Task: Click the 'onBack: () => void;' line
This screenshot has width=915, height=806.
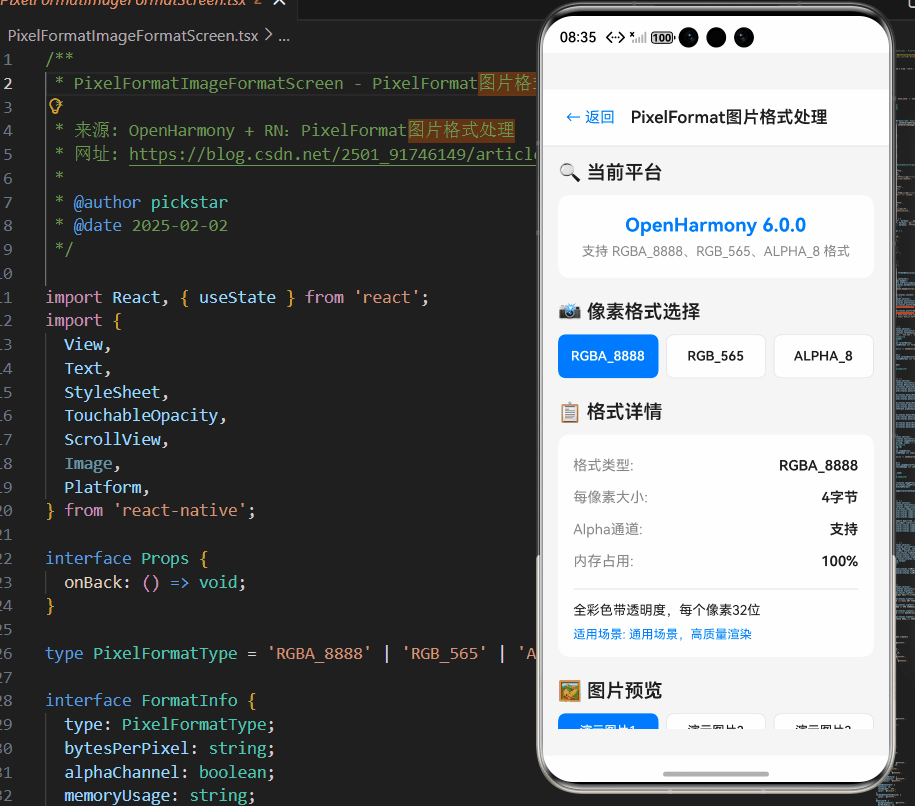Action: 155,582
